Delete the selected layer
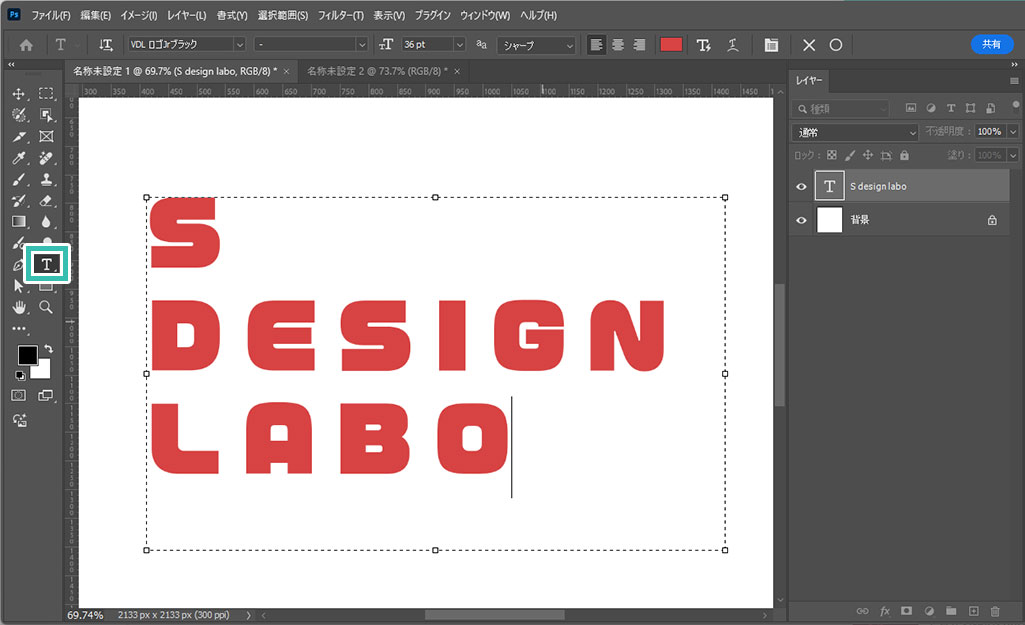1025x625 pixels. (995, 611)
